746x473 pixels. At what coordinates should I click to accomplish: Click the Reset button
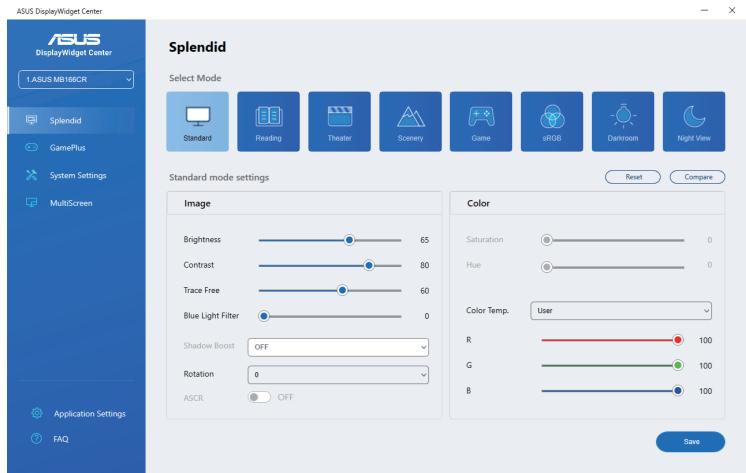(633, 177)
